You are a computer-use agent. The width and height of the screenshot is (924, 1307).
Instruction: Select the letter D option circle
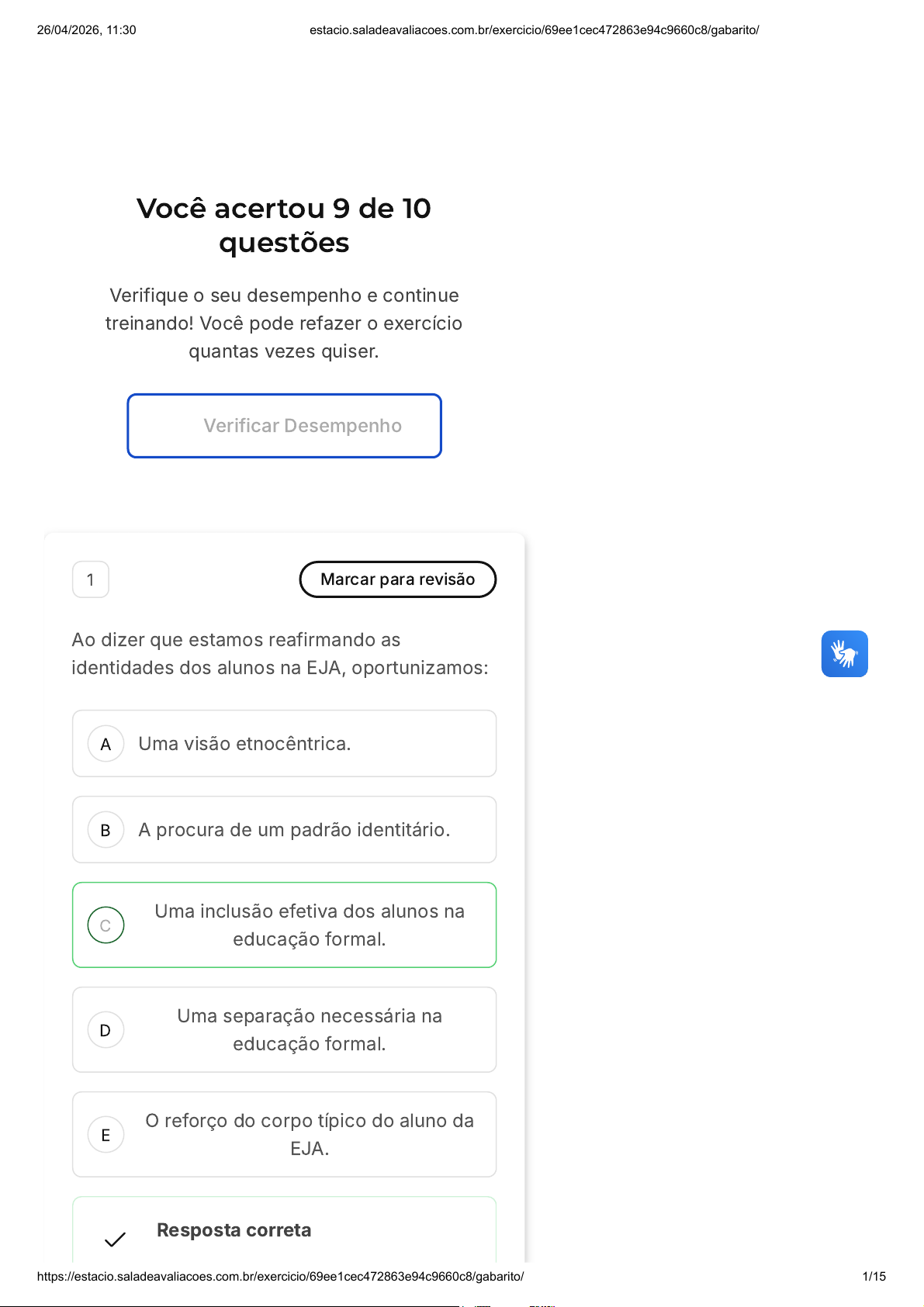point(106,1030)
